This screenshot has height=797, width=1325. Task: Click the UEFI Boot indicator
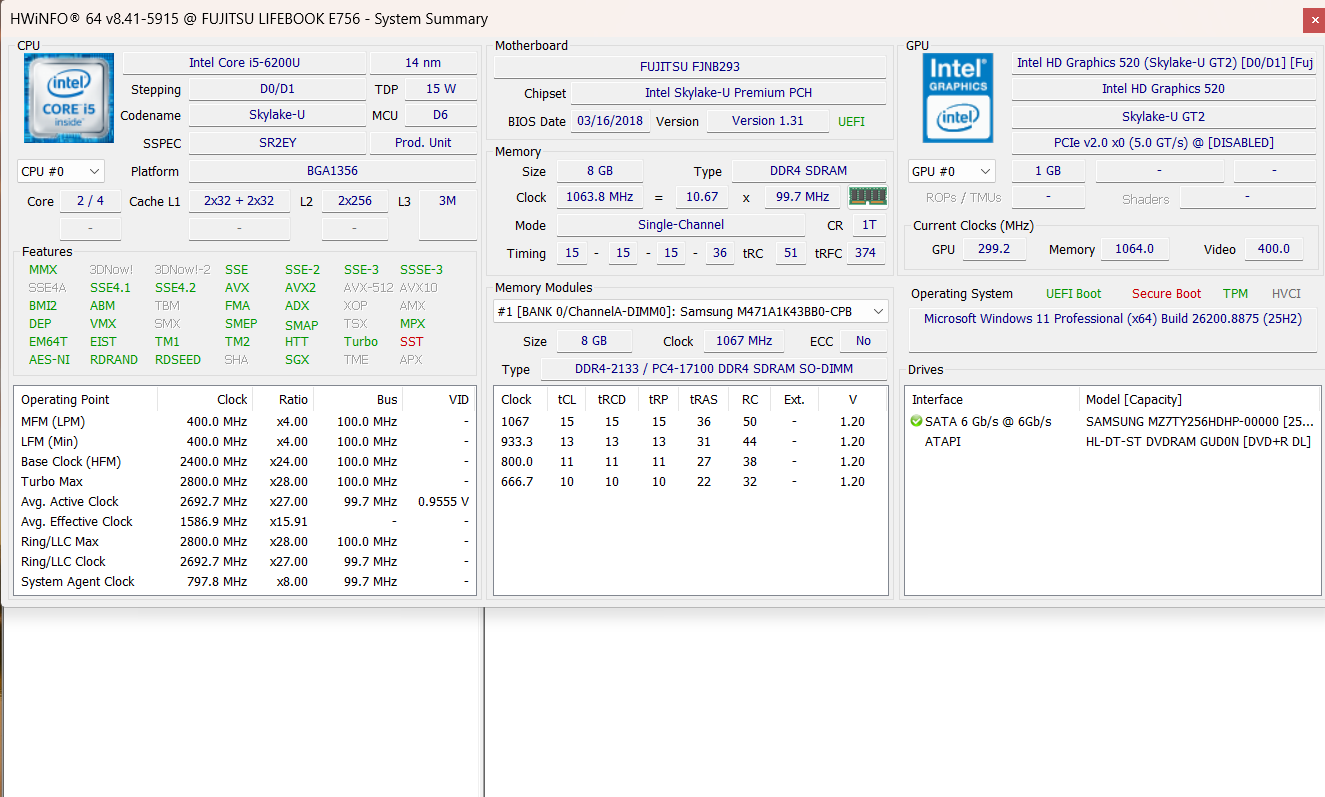[x=1073, y=294]
